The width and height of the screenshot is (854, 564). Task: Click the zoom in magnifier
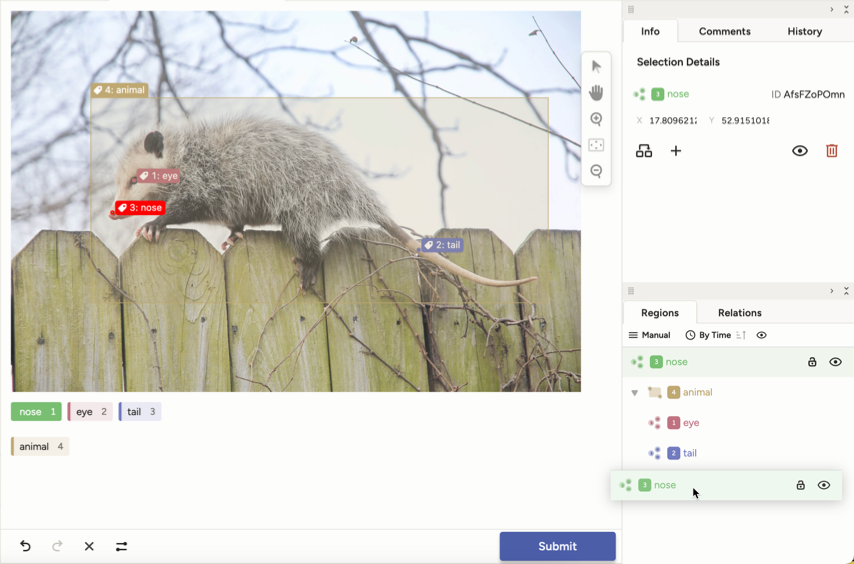[x=596, y=120]
